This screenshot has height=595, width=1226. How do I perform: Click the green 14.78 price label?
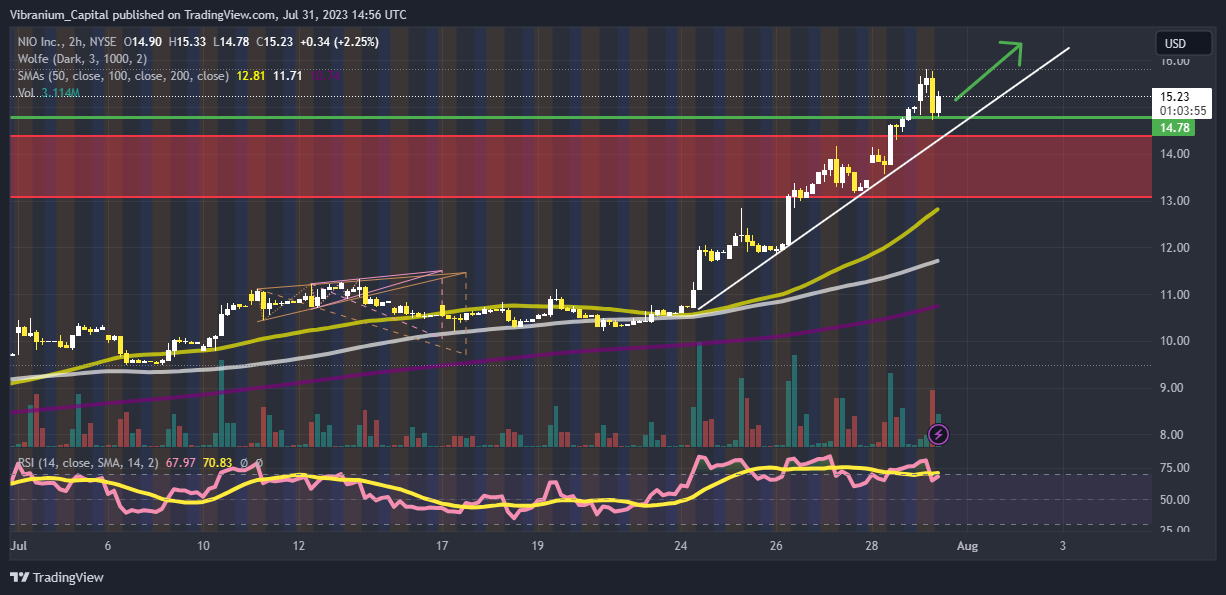click(x=1172, y=128)
